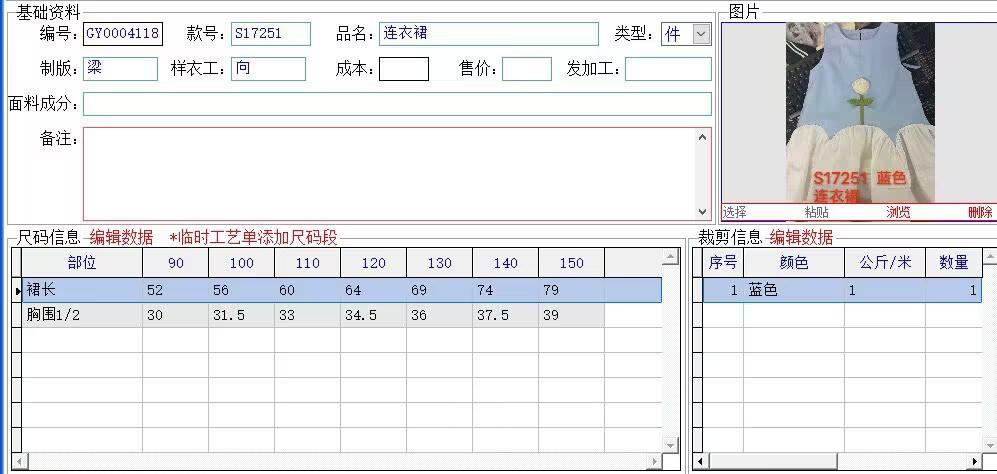Click 浏览 to browse for a picture
The width and height of the screenshot is (997, 474).
pyautogui.click(x=898, y=212)
